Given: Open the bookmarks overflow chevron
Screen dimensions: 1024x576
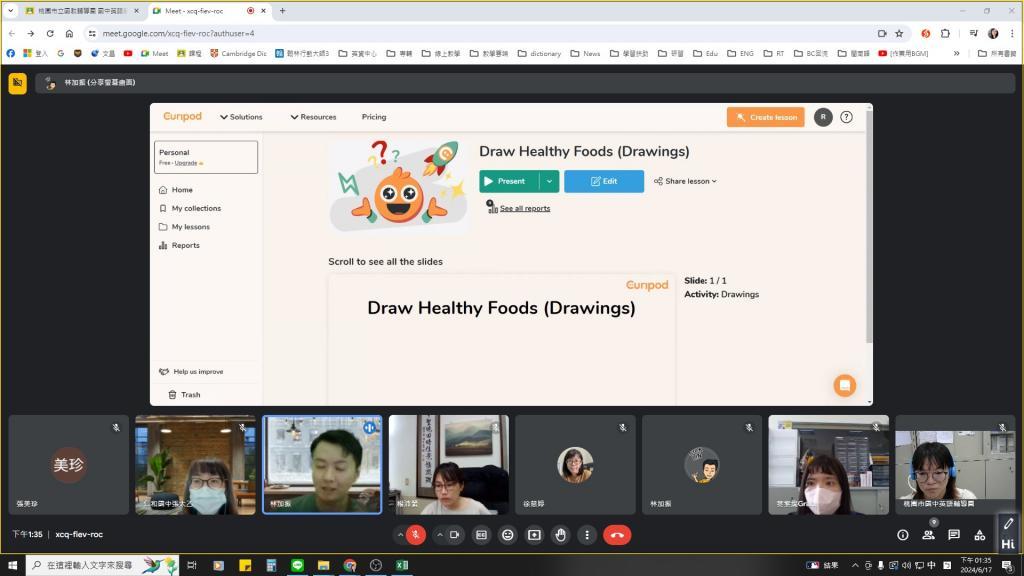Looking at the screenshot, I should [956, 54].
